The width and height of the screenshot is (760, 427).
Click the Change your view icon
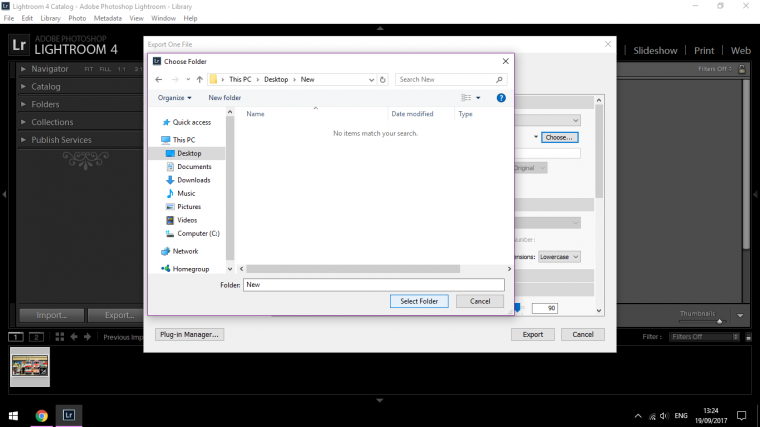(466, 98)
